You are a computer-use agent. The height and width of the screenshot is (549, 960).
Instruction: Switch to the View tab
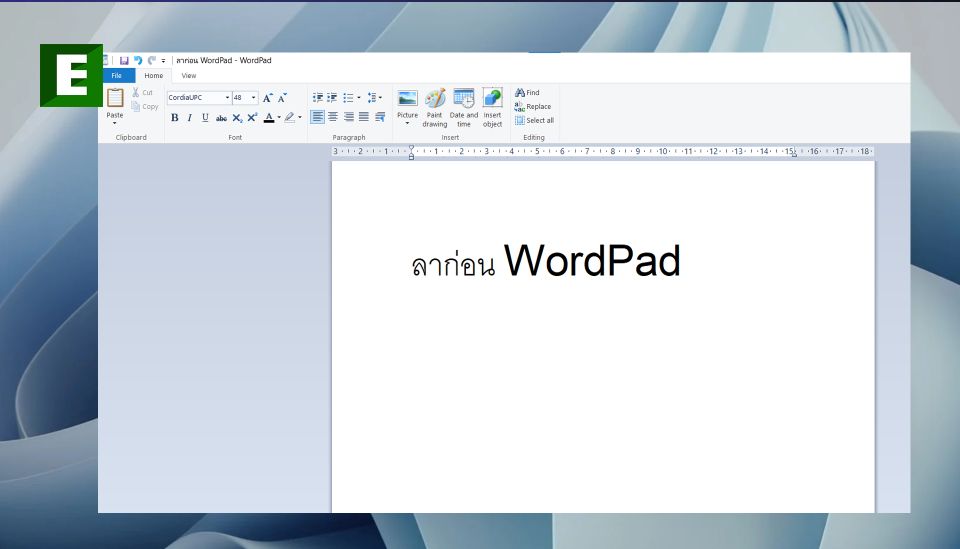click(189, 76)
